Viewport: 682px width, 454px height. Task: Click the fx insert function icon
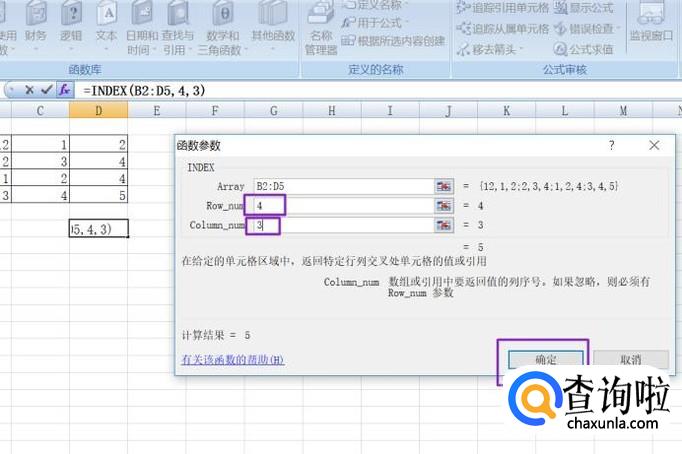tap(65, 90)
